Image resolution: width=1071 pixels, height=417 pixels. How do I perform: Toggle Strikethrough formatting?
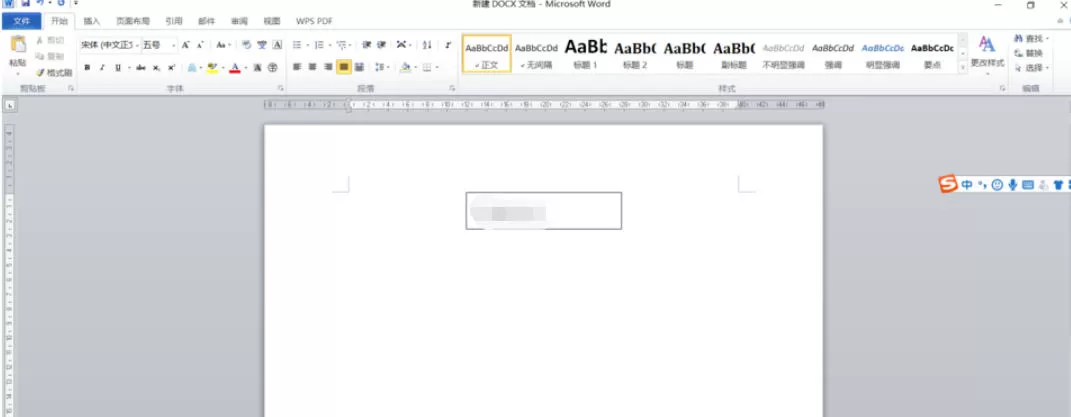[x=141, y=67]
